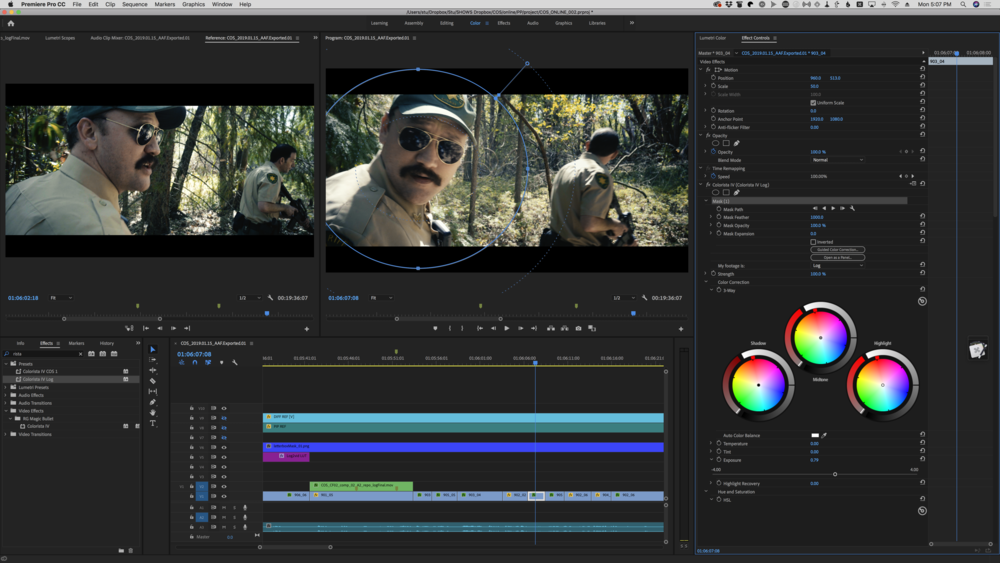Open the Markers menu
The image size is (1000, 563).
click(165, 4)
